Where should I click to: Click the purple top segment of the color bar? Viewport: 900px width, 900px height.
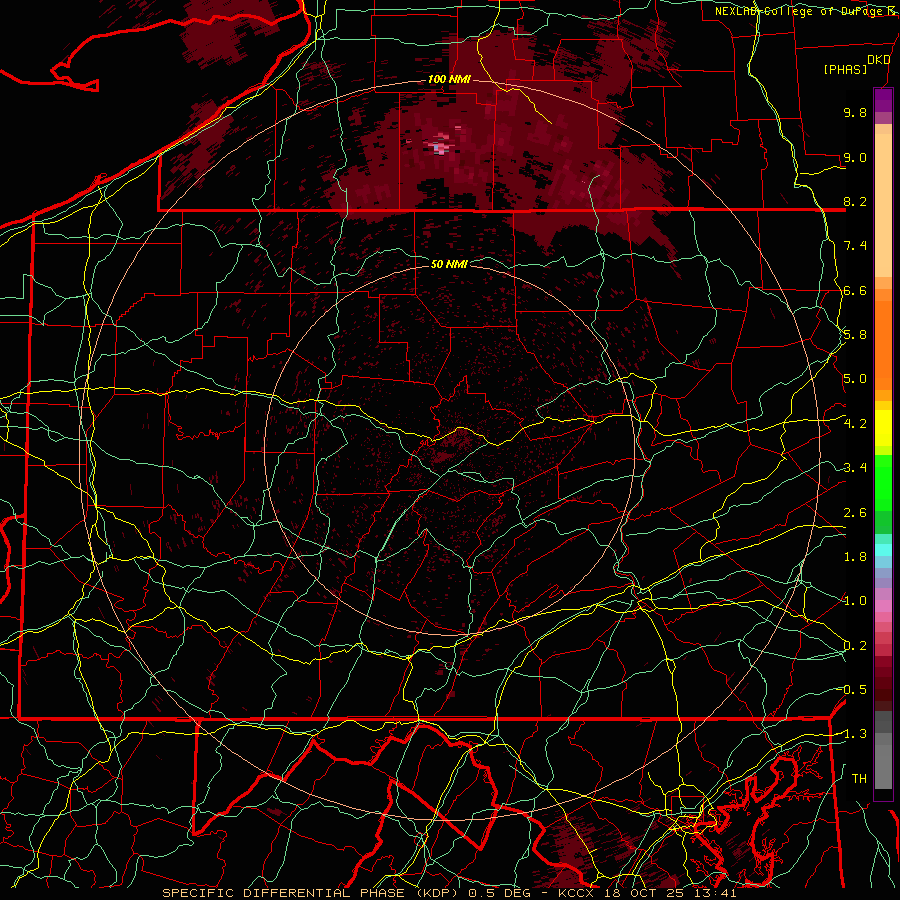point(883,100)
